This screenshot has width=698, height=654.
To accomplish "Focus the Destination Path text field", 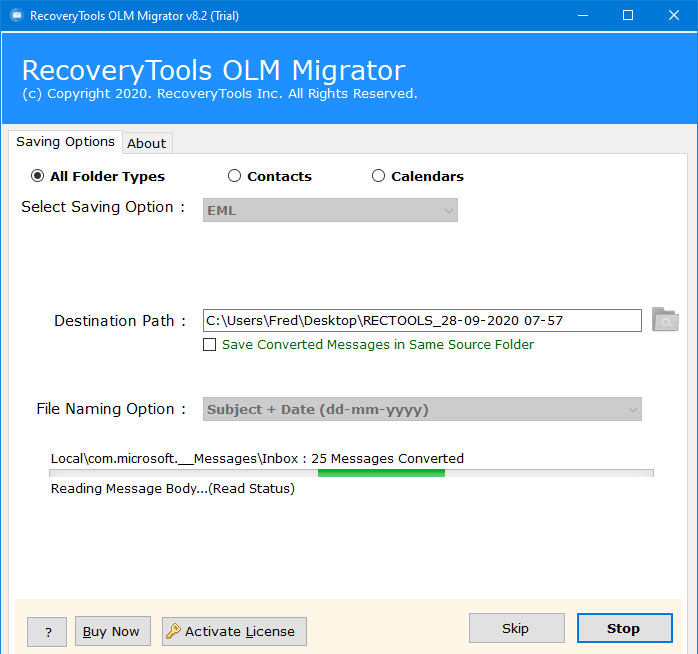I will (422, 321).
